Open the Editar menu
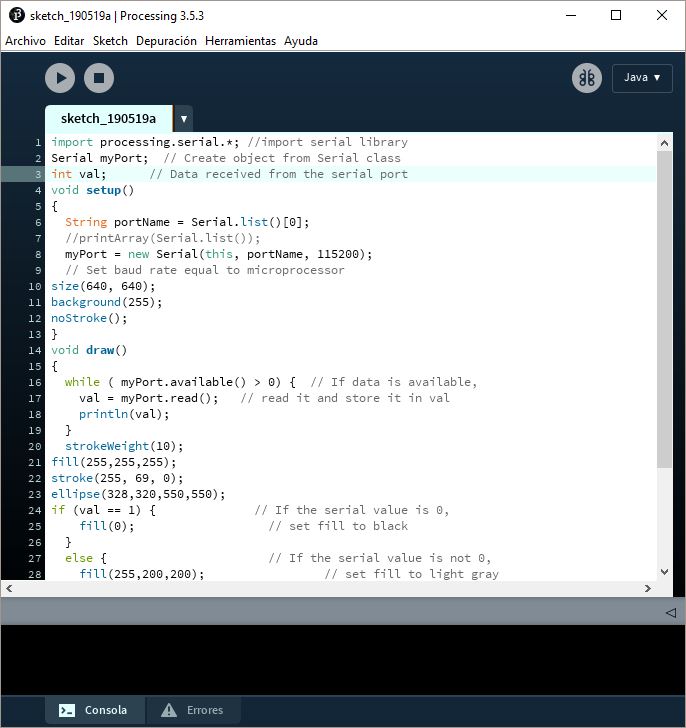This screenshot has height=728, width=686. pyautogui.click(x=69, y=41)
